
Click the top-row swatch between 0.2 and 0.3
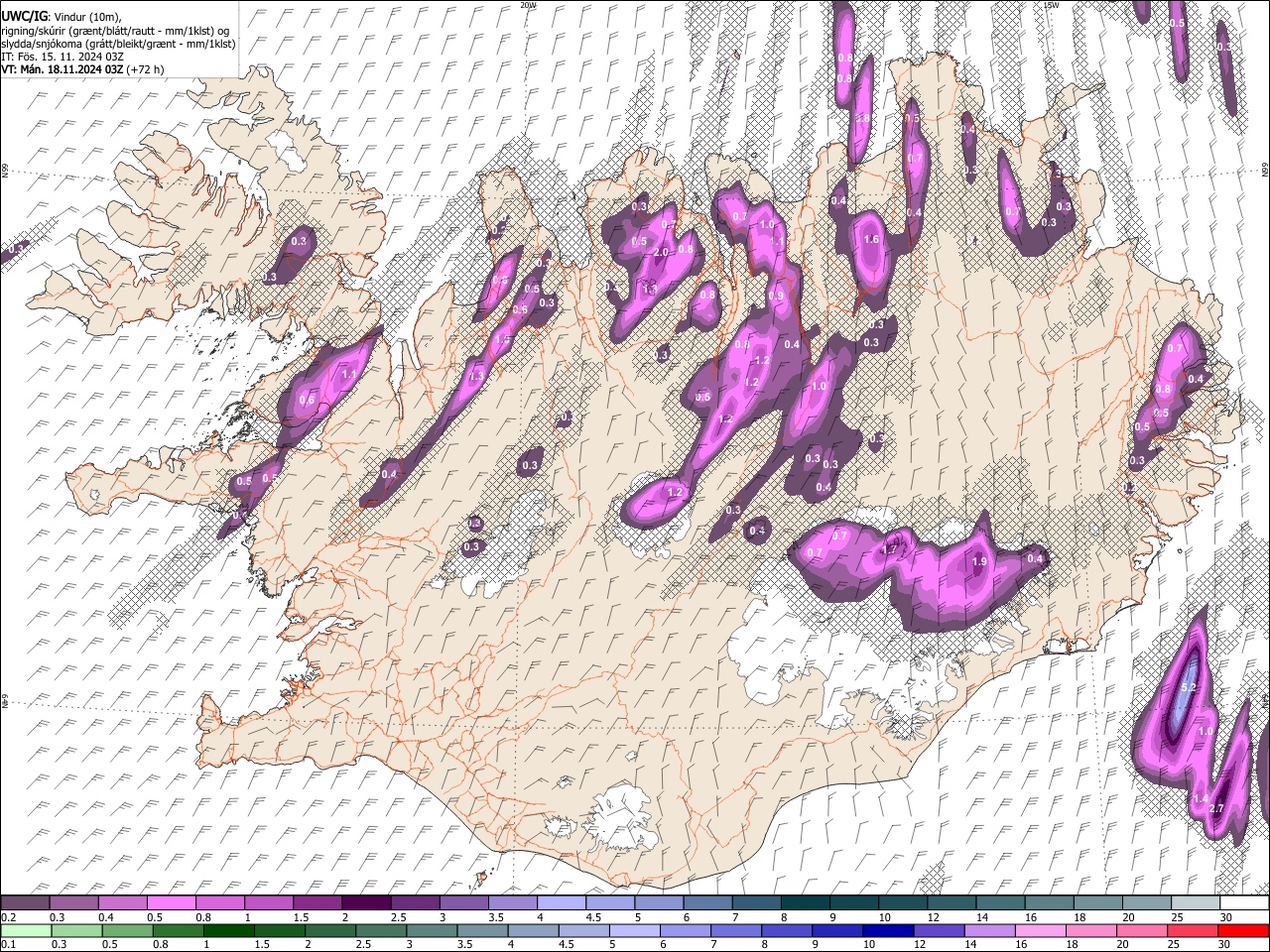point(24,903)
